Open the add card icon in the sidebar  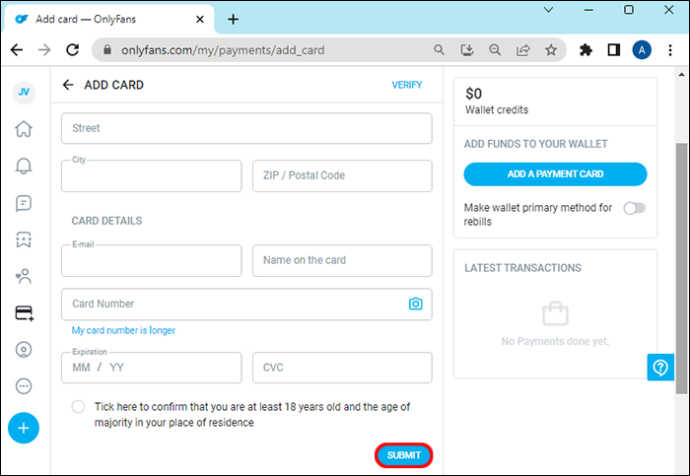point(24,313)
